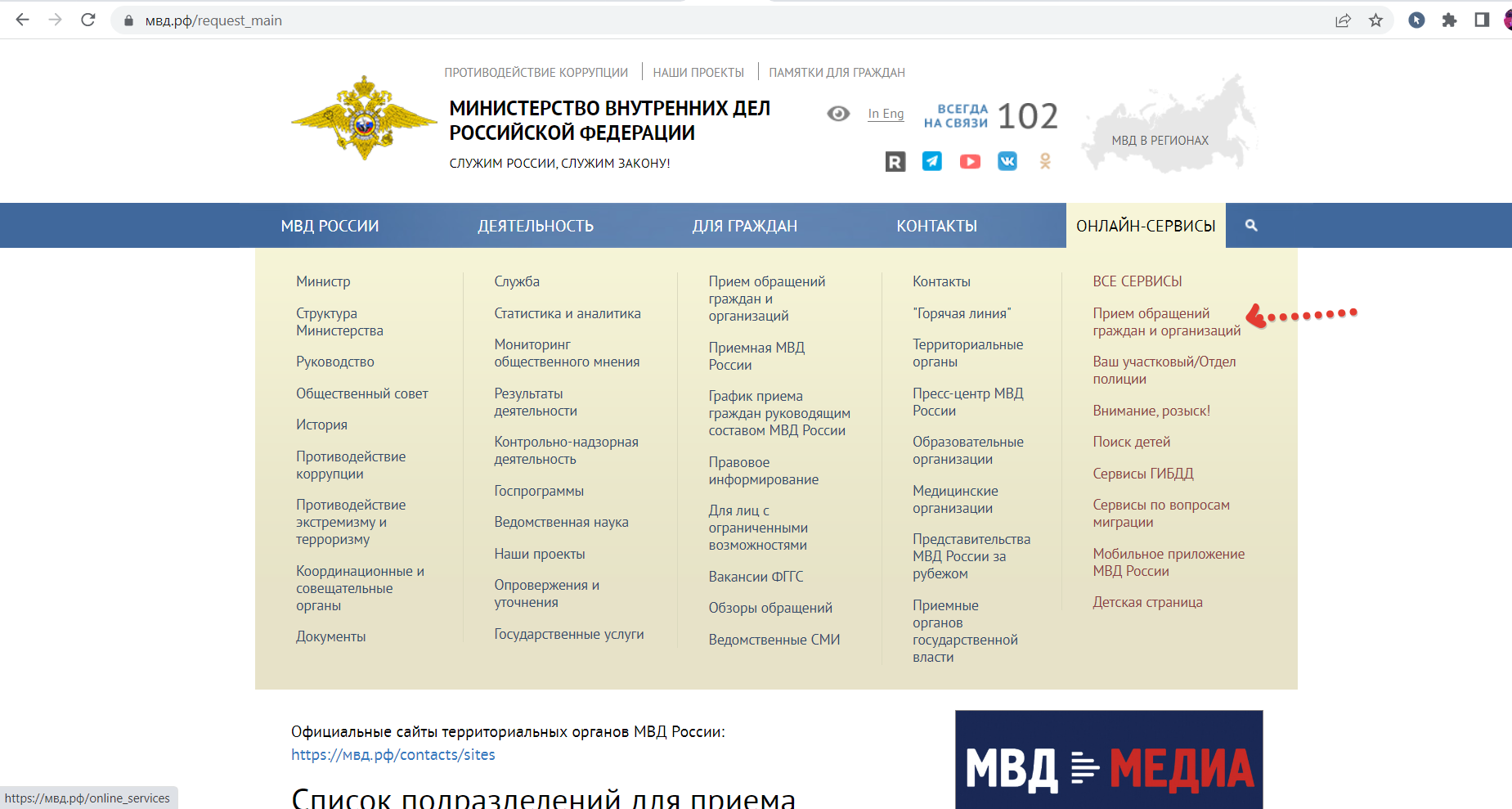The width and height of the screenshot is (1512, 809).
Task: Switch the site to English via In Eng
Action: (x=885, y=114)
